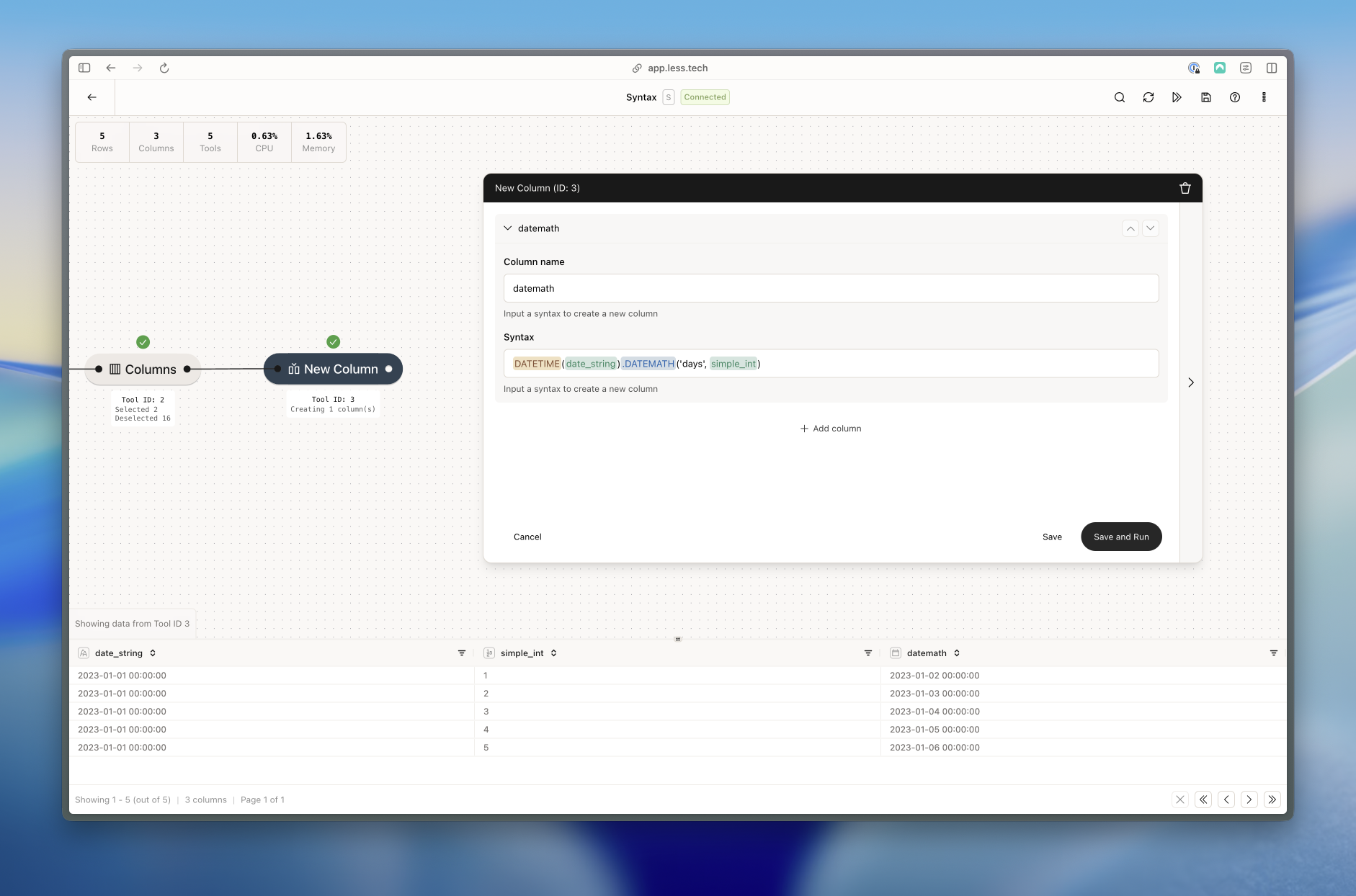Go to previous page of results

click(x=1226, y=799)
